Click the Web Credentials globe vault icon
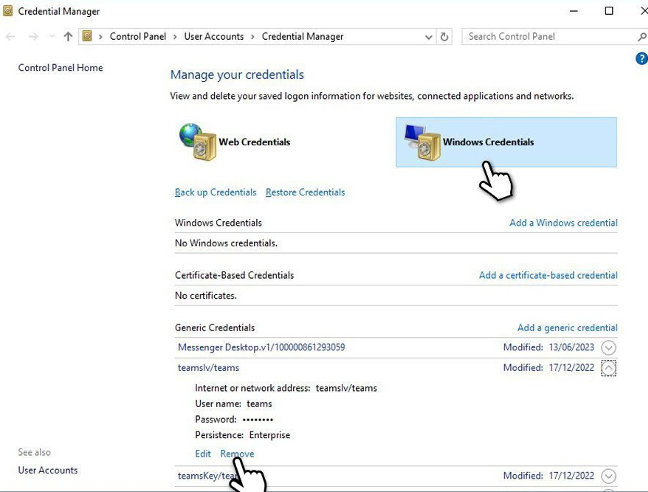This screenshot has width=648, height=492. [198, 142]
